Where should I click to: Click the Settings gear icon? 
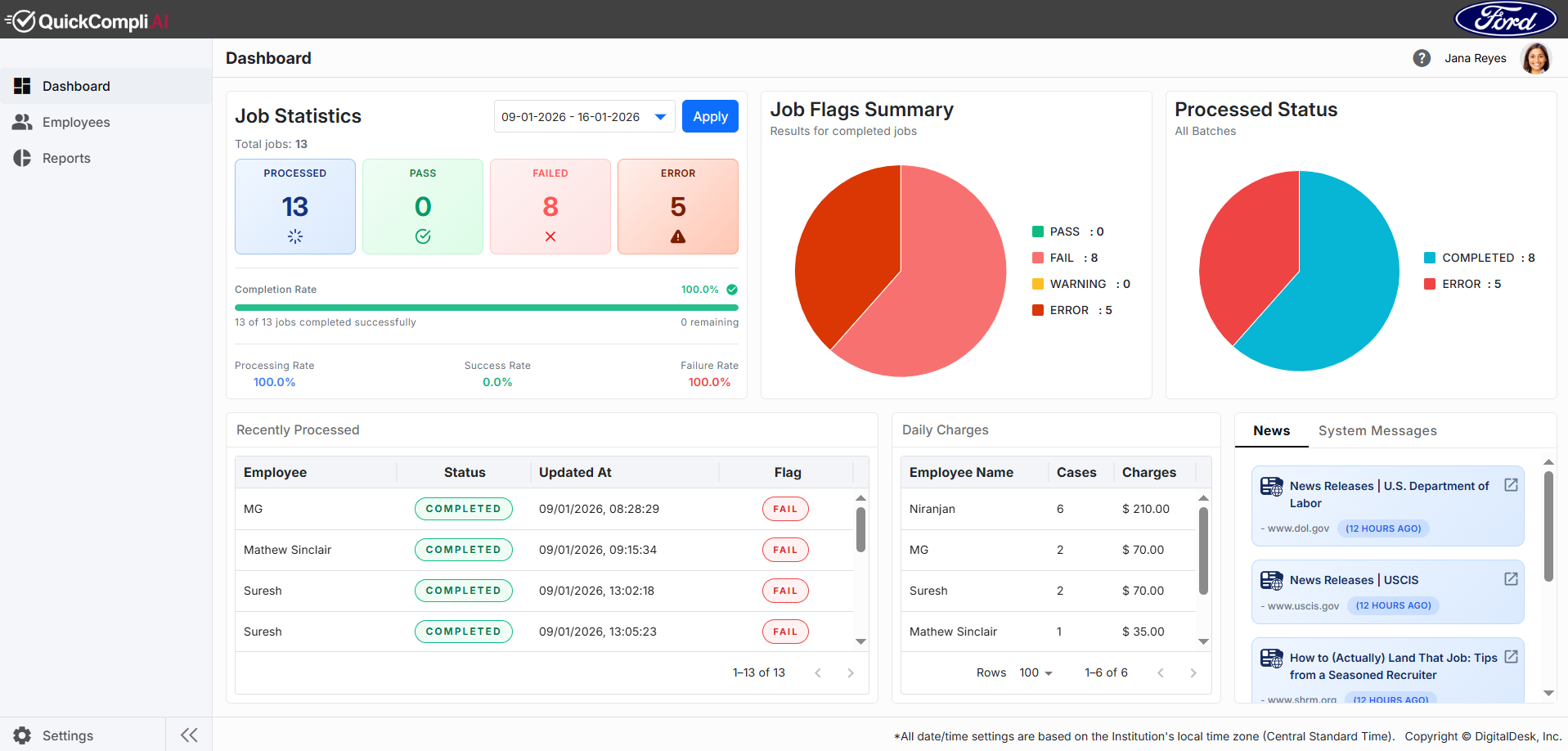coord(22,735)
